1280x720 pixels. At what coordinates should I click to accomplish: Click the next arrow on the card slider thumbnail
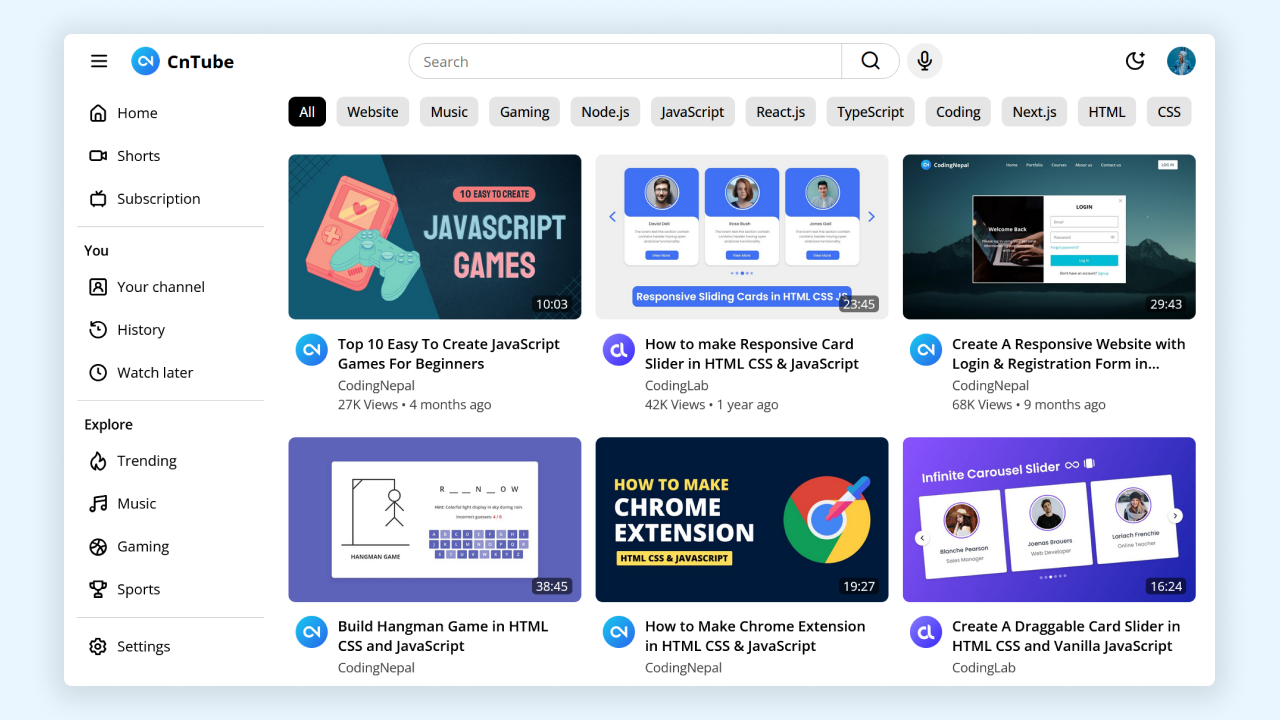(x=870, y=216)
